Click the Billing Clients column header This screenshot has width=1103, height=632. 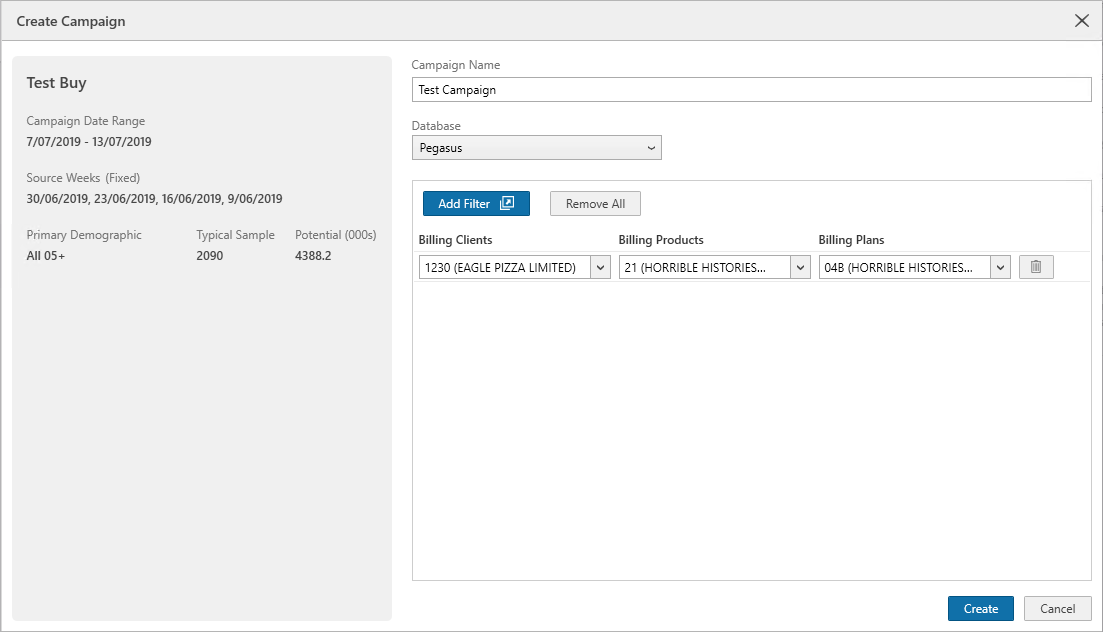[x=455, y=240]
